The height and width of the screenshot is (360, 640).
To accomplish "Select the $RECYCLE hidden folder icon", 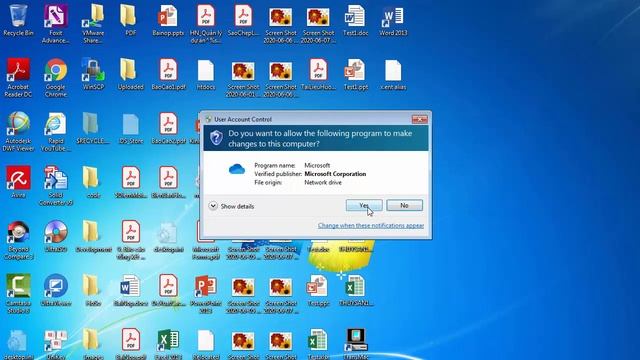I will click(x=93, y=128).
